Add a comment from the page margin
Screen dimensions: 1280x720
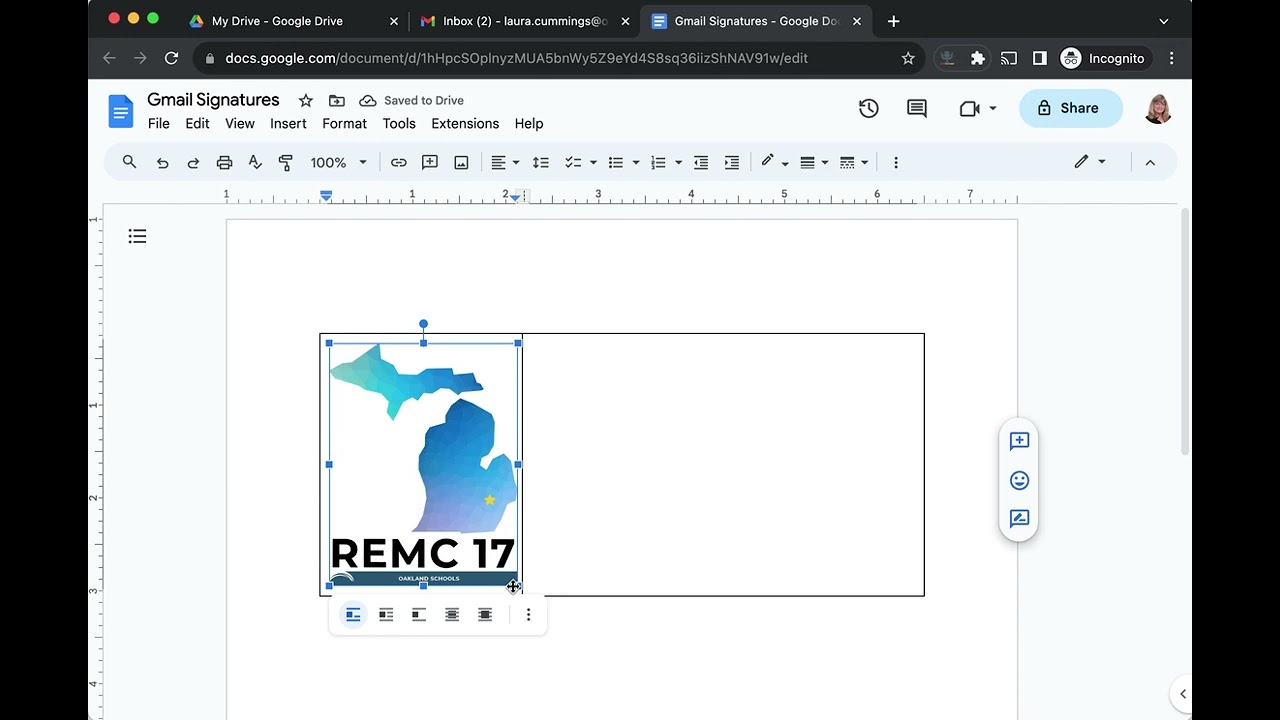tap(1019, 441)
